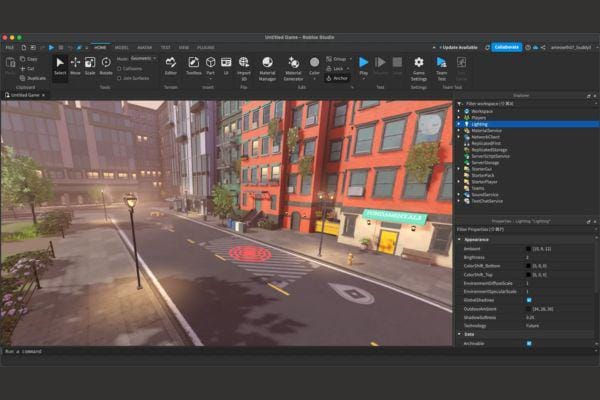The height and width of the screenshot is (400, 600).
Task: Click the Duplicate button
Action: coord(33,78)
